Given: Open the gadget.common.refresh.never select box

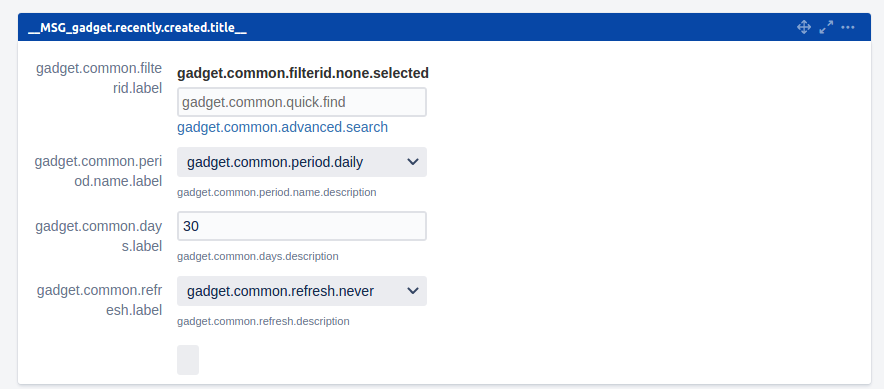Looking at the screenshot, I should (302, 291).
